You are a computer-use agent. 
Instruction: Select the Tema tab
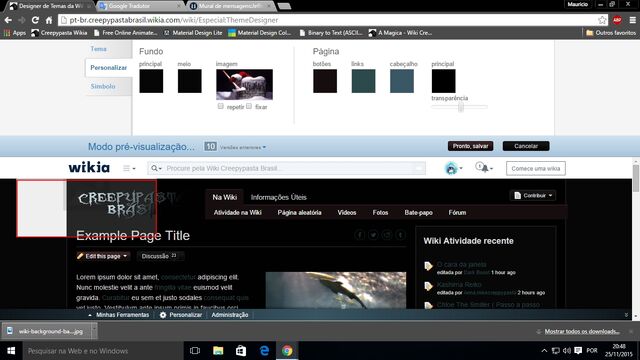click(98, 49)
